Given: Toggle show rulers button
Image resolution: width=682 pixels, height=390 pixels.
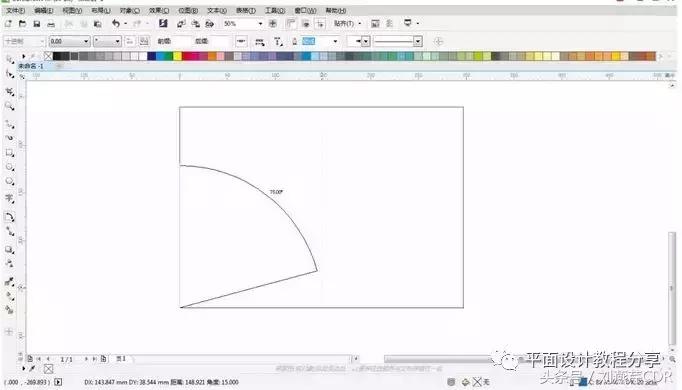Looking at the screenshot, I should 291,23.
